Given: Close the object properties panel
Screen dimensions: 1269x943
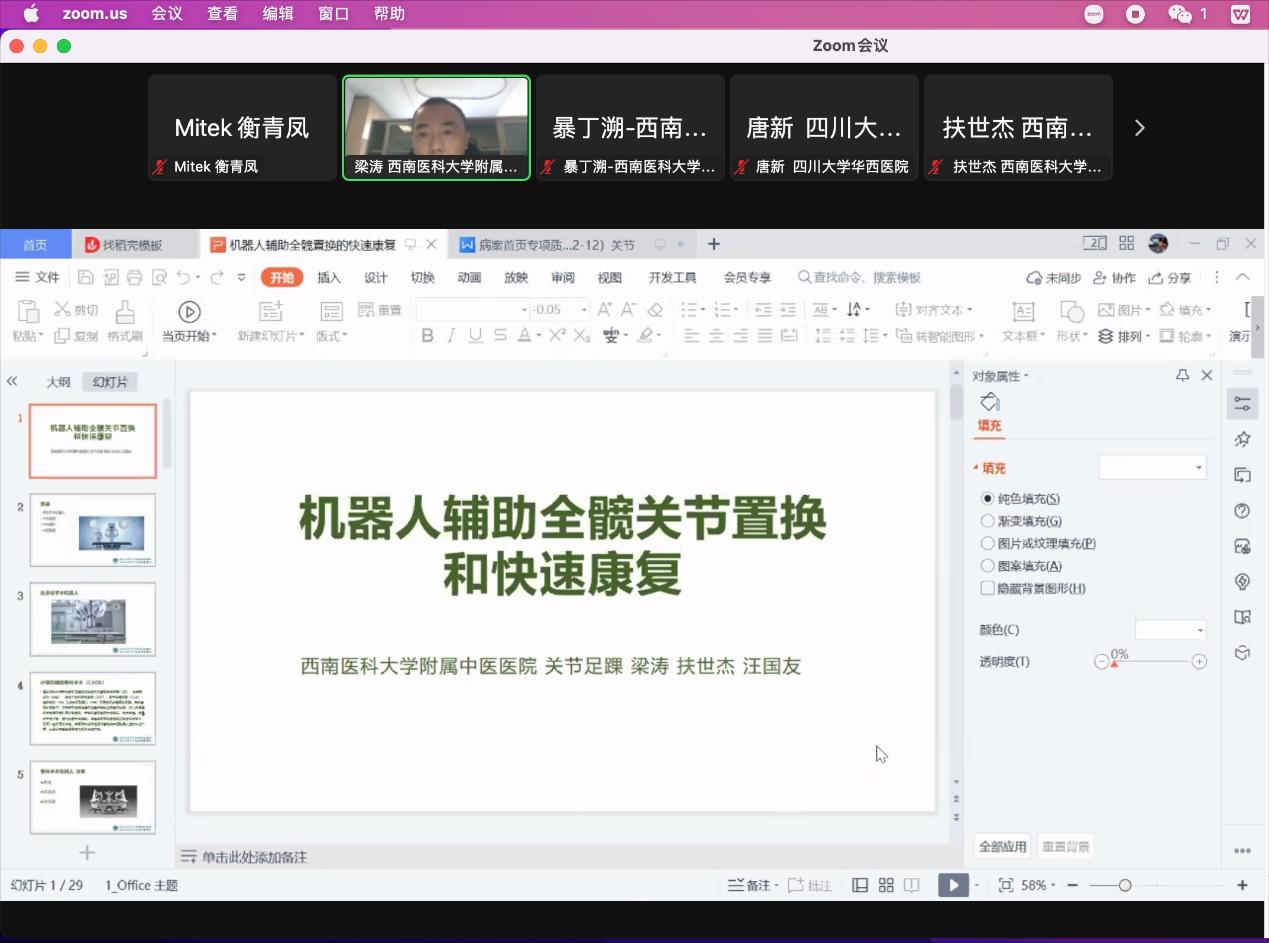Looking at the screenshot, I should (1206, 376).
